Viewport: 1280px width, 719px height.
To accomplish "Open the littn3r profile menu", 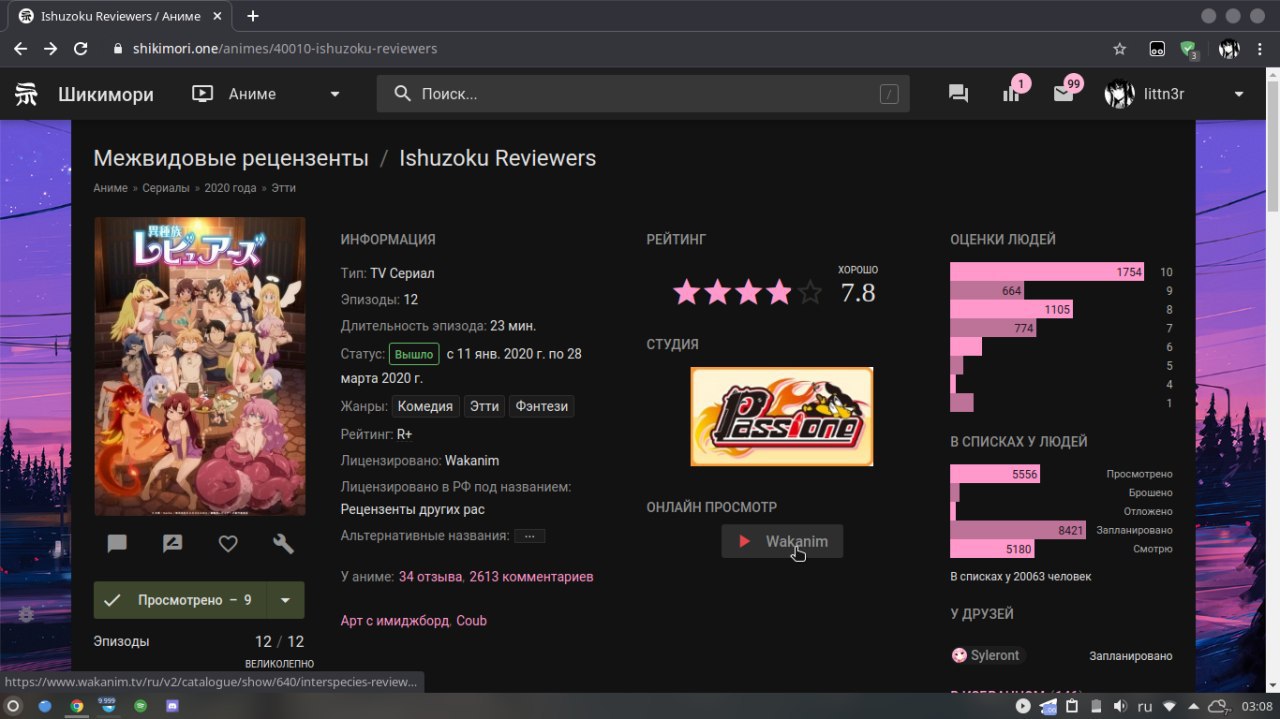I will (1175, 94).
